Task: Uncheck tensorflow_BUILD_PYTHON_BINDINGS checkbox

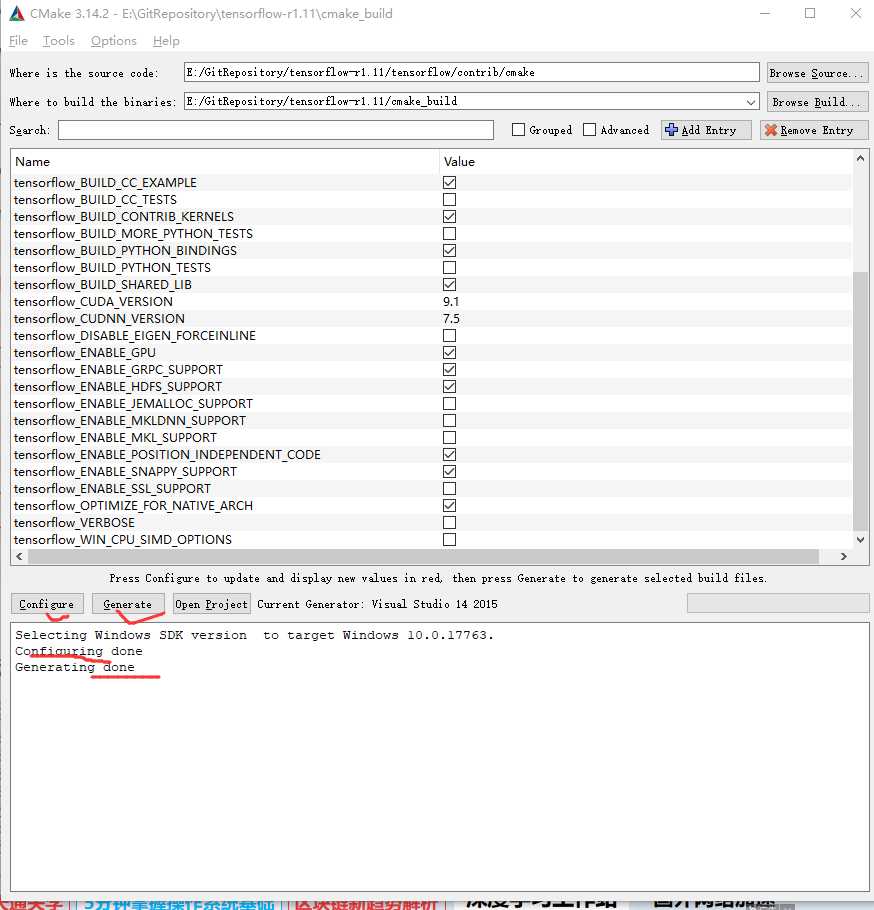Action: 449,250
